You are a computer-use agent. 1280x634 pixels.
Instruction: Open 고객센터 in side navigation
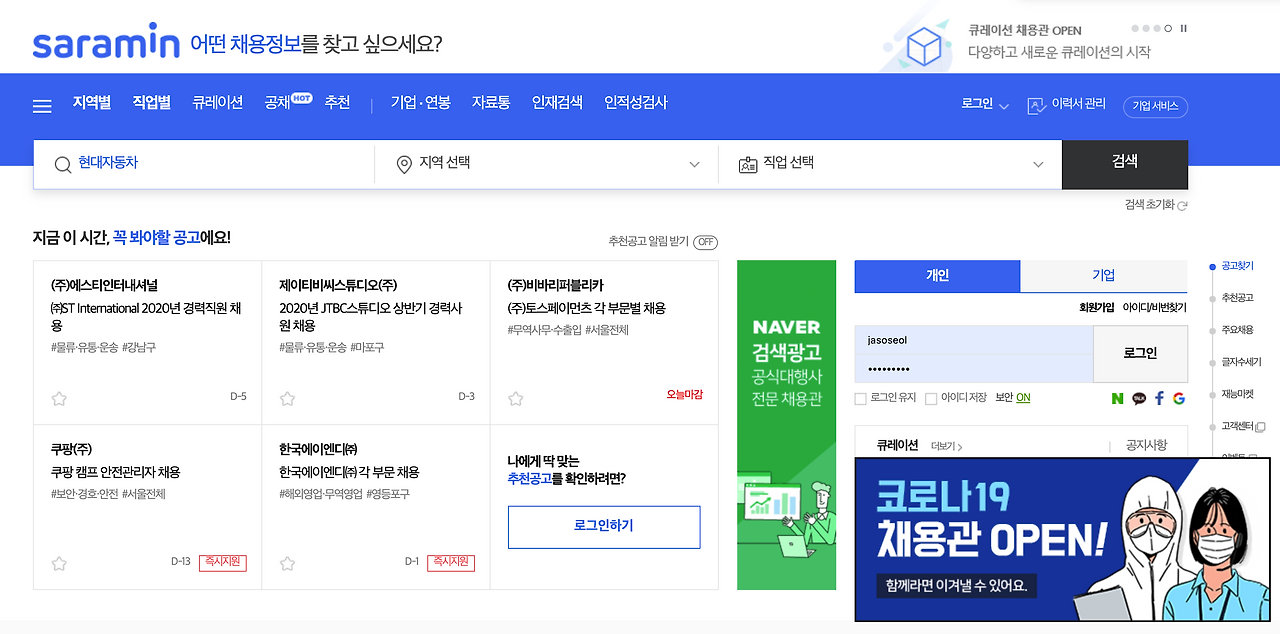[1242, 426]
